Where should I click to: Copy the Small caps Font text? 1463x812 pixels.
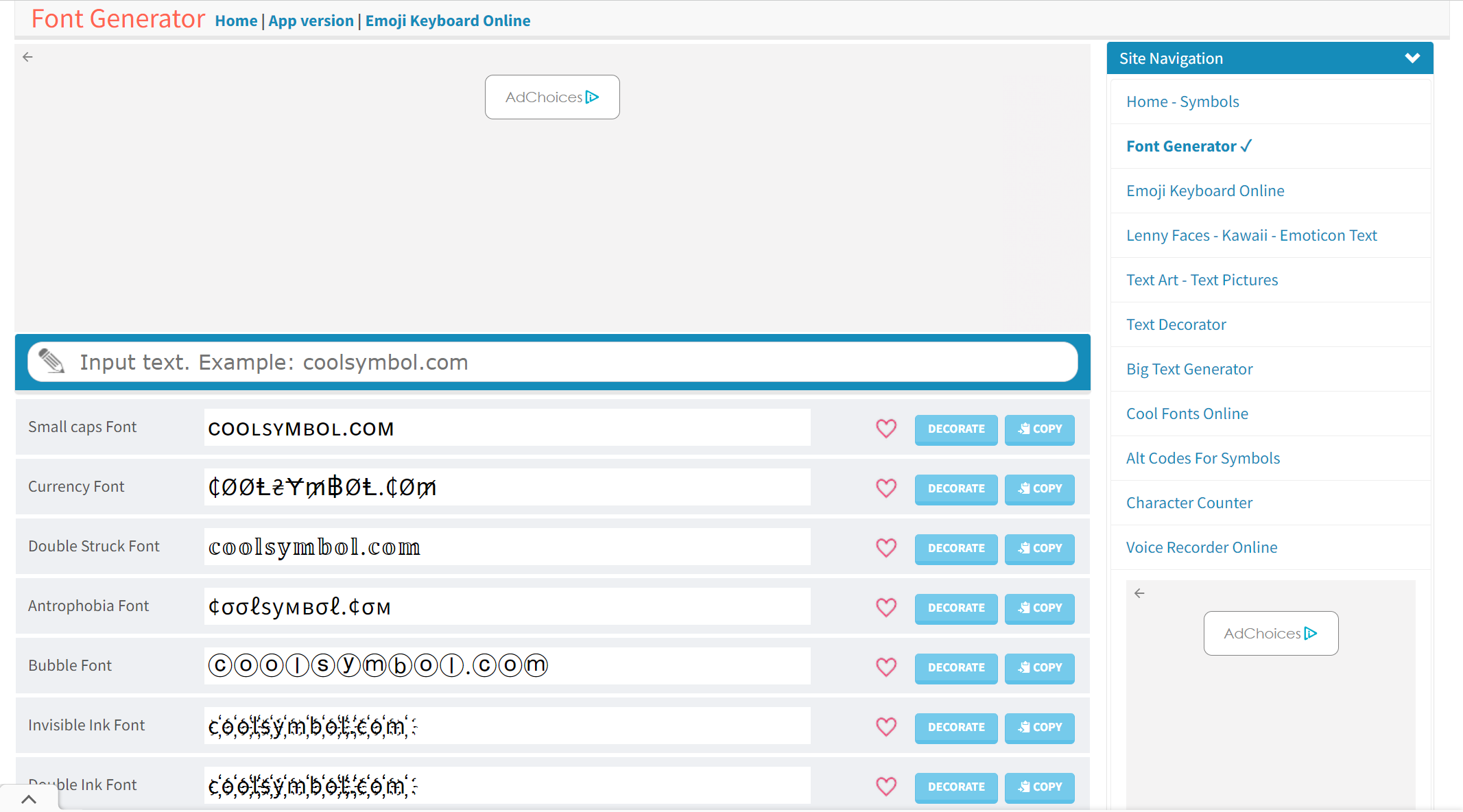tap(1039, 429)
